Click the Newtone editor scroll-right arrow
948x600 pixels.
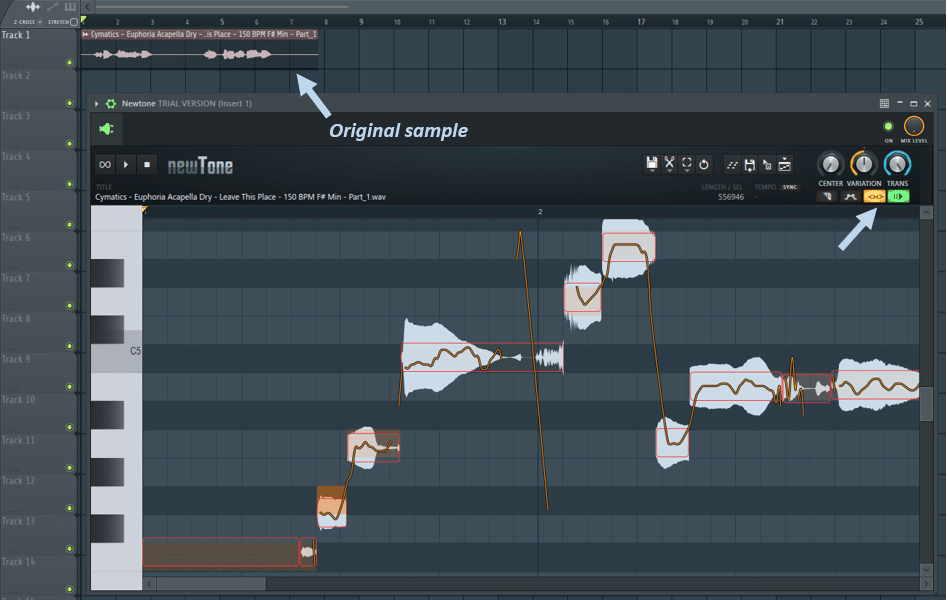coord(926,584)
